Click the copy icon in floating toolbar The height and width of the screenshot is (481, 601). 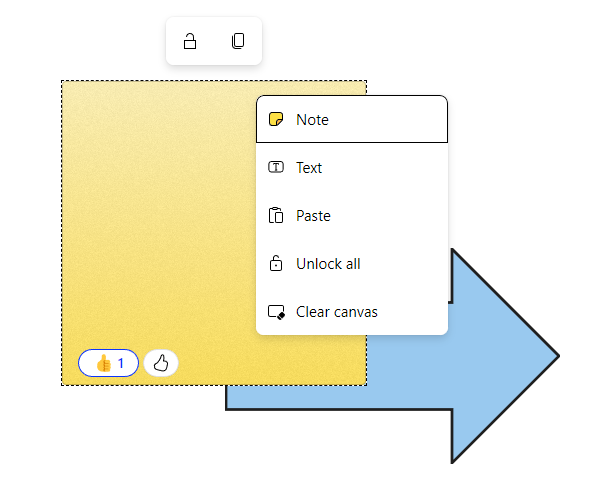tap(238, 41)
